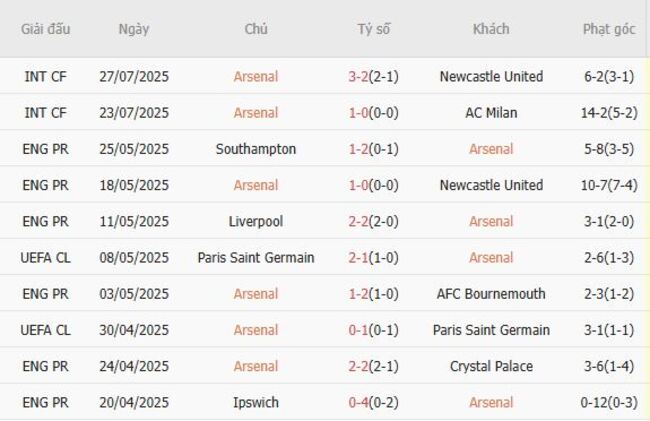Click Newcastle United in the 18/05/2025 row
The width and height of the screenshot is (650, 421).
click(x=491, y=185)
